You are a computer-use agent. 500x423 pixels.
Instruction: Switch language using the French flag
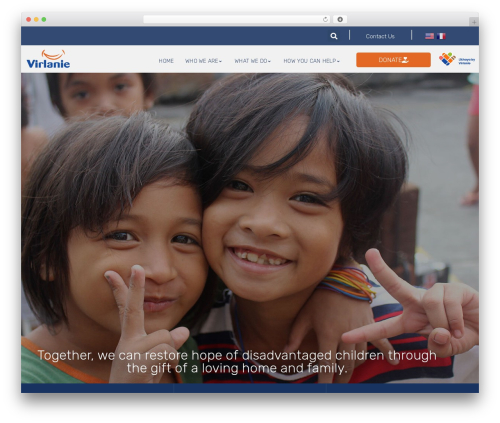tap(441, 36)
